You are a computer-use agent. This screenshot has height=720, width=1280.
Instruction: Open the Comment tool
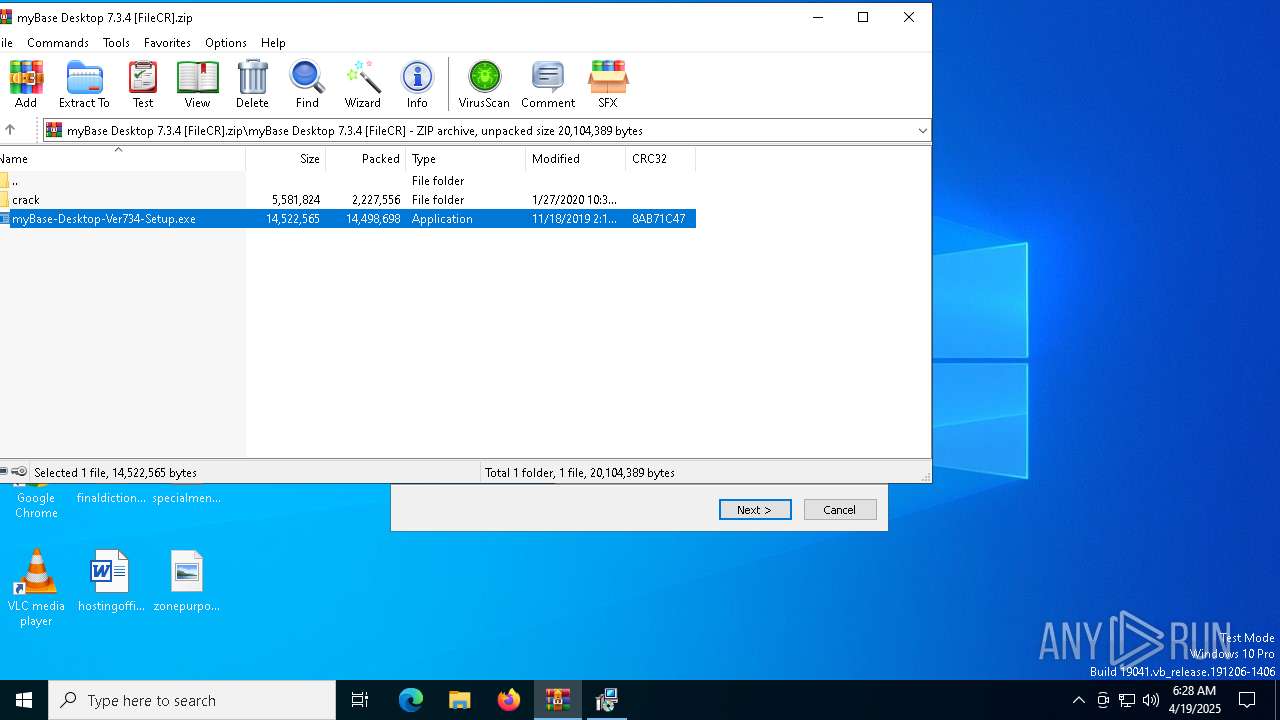[x=547, y=85]
